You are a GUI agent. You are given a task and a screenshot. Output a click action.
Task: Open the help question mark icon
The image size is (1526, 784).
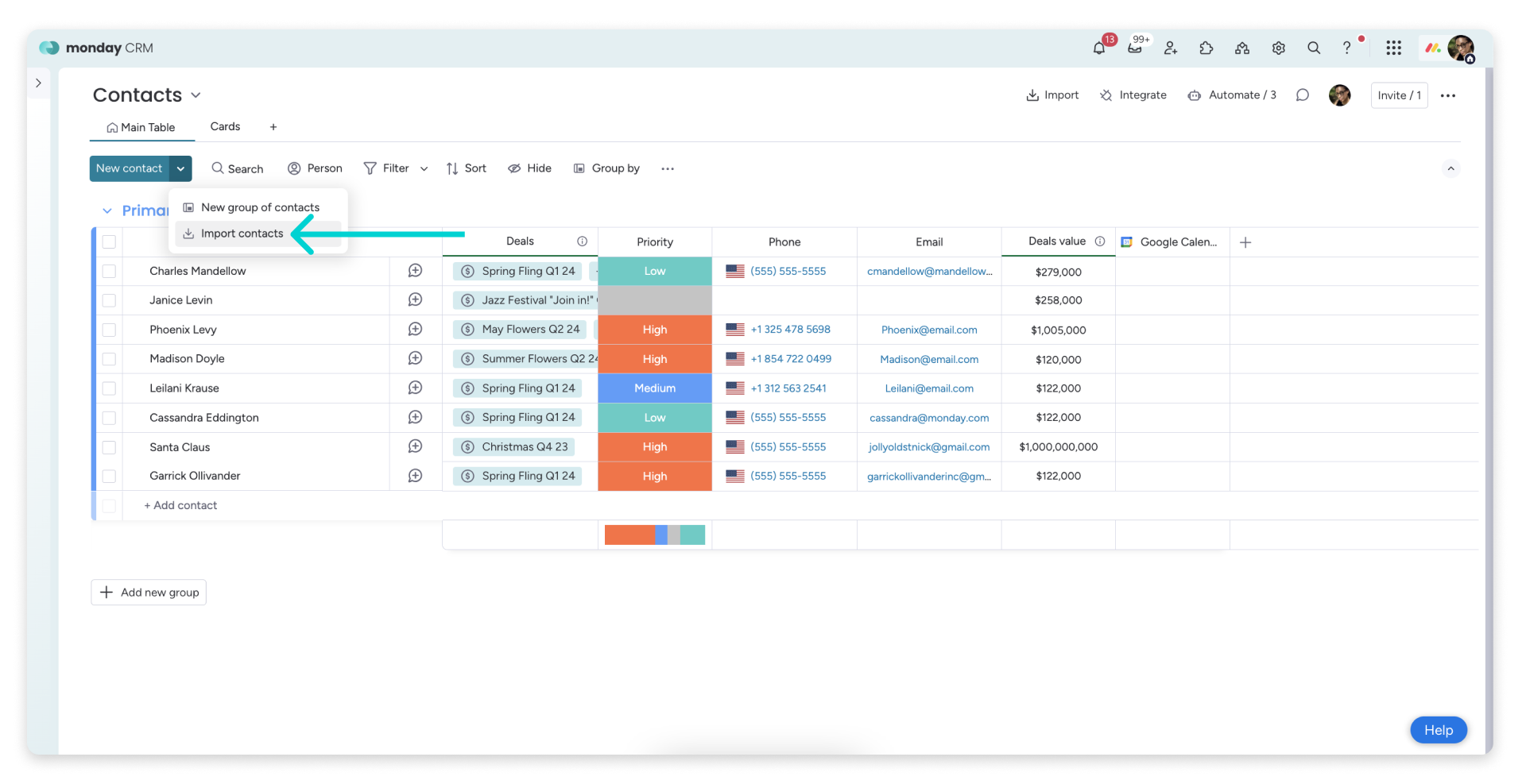click(1347, 48)
